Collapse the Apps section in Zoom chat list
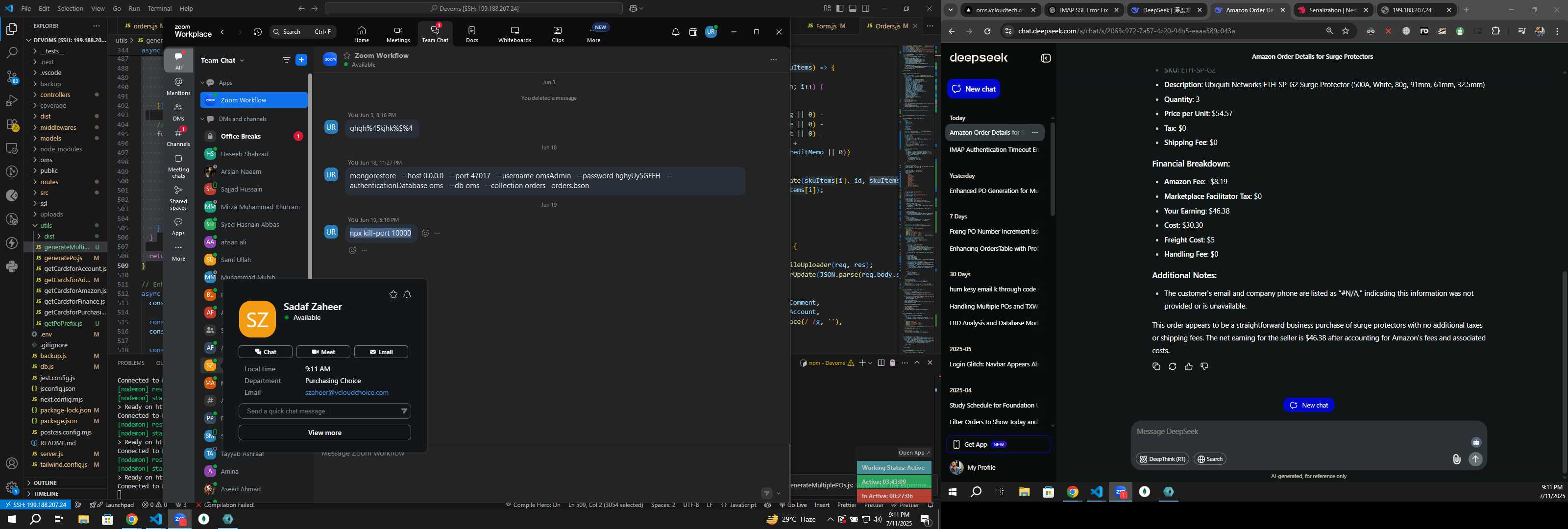 point(203,83)
